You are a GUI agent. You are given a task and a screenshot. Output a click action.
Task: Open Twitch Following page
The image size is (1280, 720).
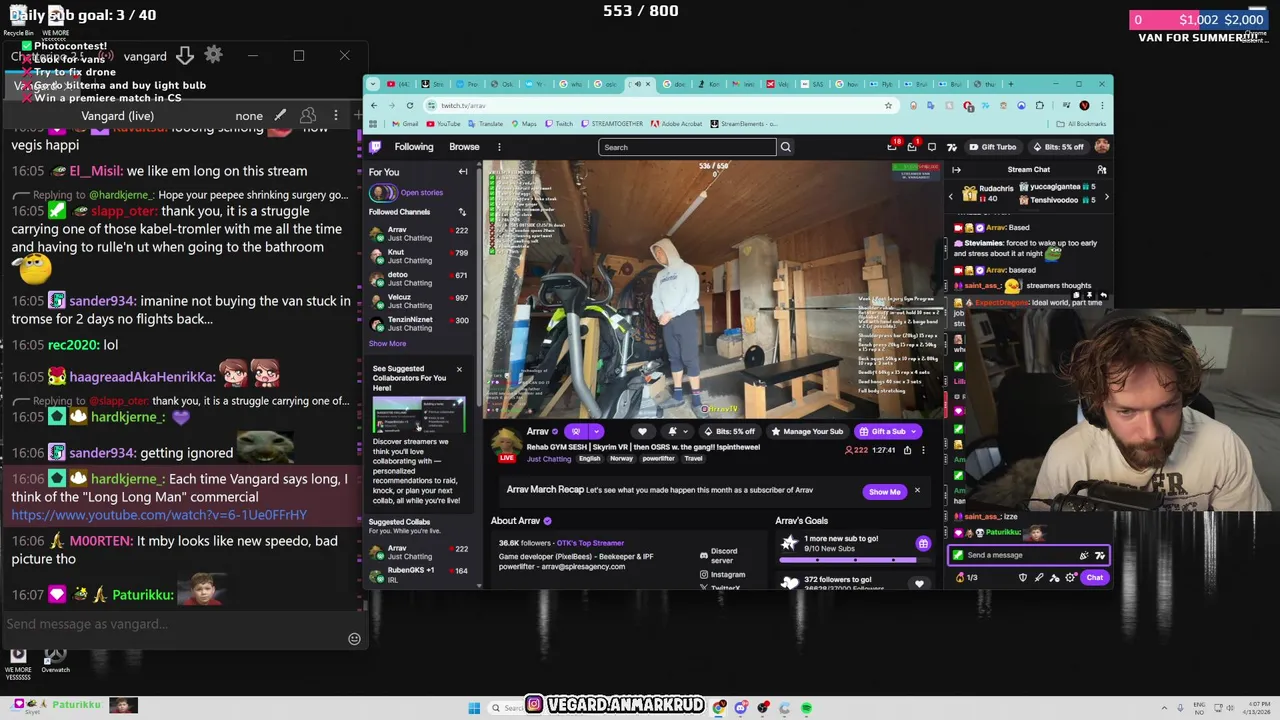pos(413,147)
